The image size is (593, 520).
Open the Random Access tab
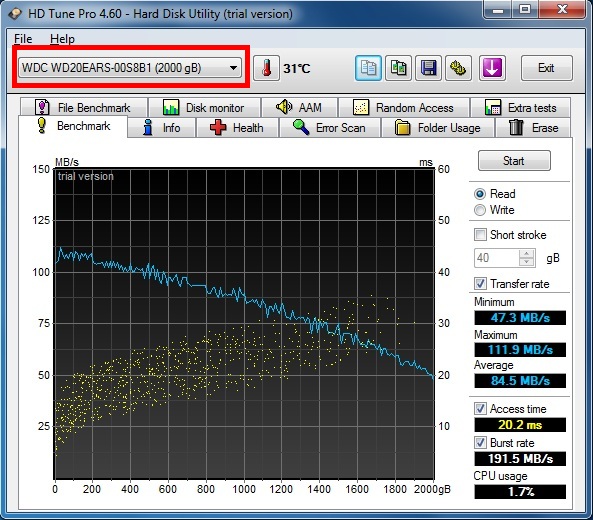(x=404, y=107)
